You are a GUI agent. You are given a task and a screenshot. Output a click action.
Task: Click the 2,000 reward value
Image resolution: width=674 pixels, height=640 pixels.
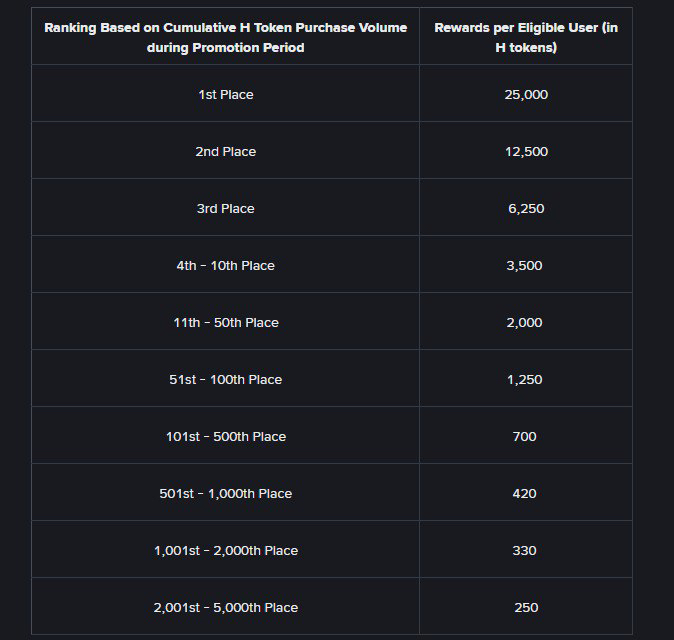coord(524,323)
